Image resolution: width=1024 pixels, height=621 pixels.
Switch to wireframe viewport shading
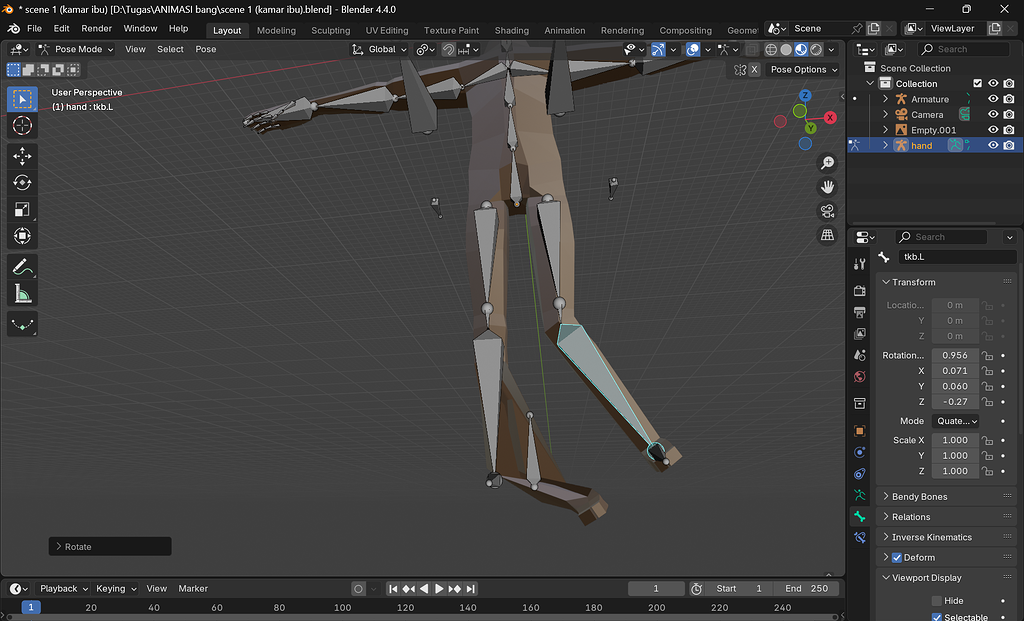[x=771, y=50]
